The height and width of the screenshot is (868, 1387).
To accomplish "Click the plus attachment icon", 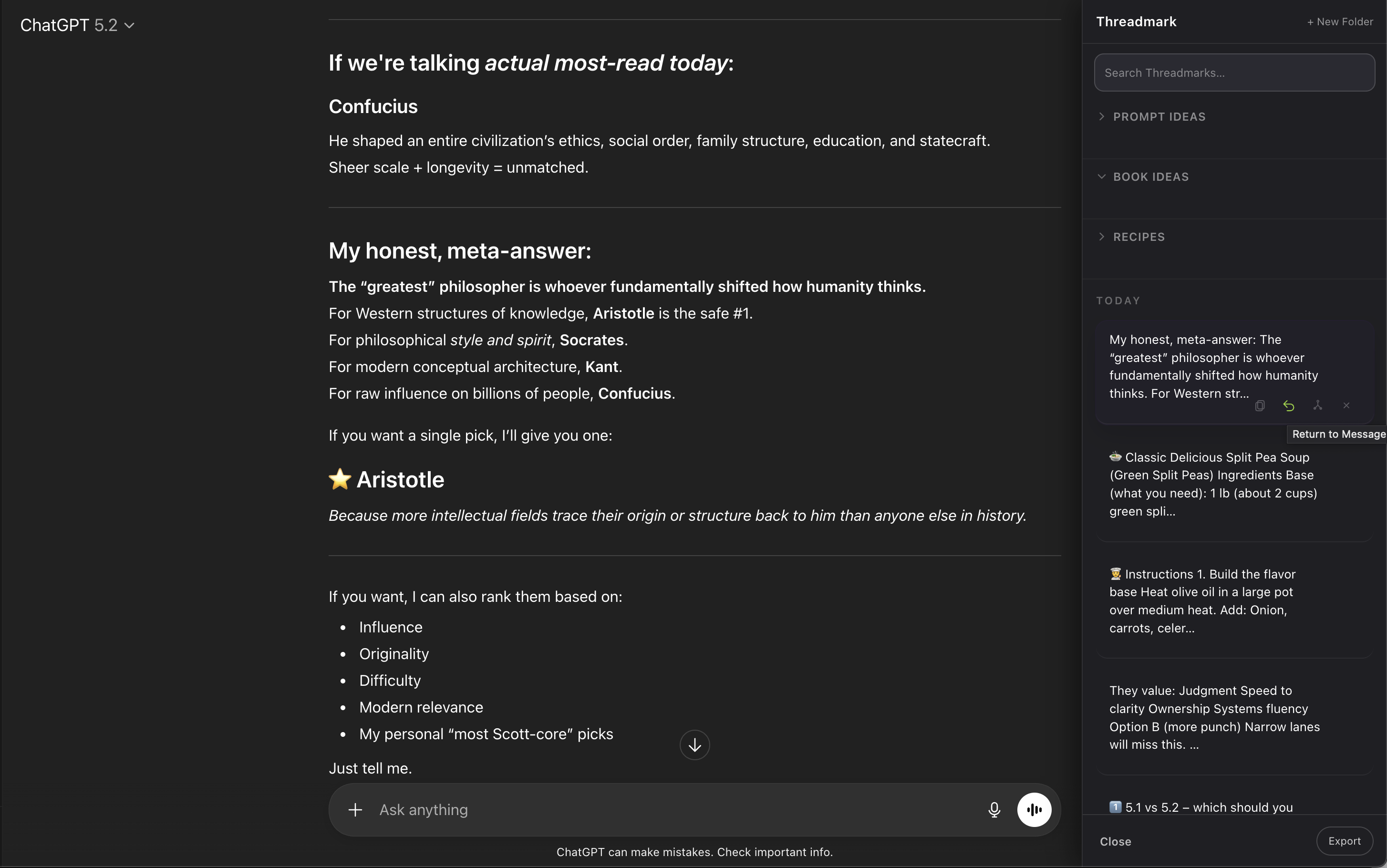I will pyautogui.click(x=355, y=809).
